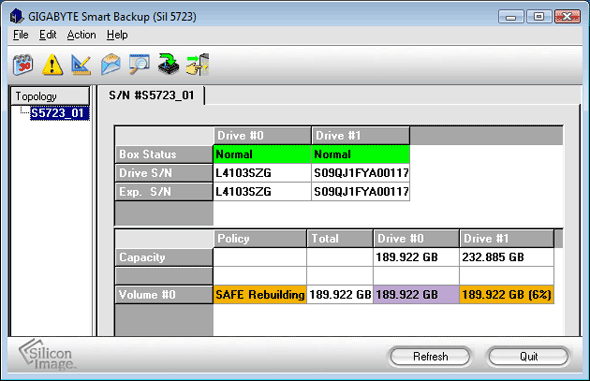Select Exp. S/N value L4103SZG
This screenshot has height=381, width=590.
[x=262, y=192]
